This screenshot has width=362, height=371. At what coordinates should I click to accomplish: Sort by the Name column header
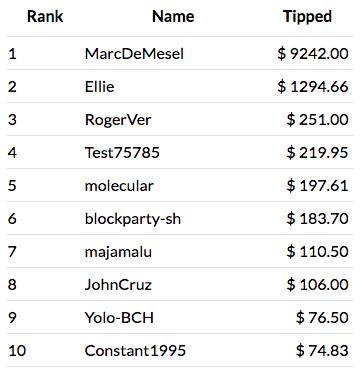173,16
